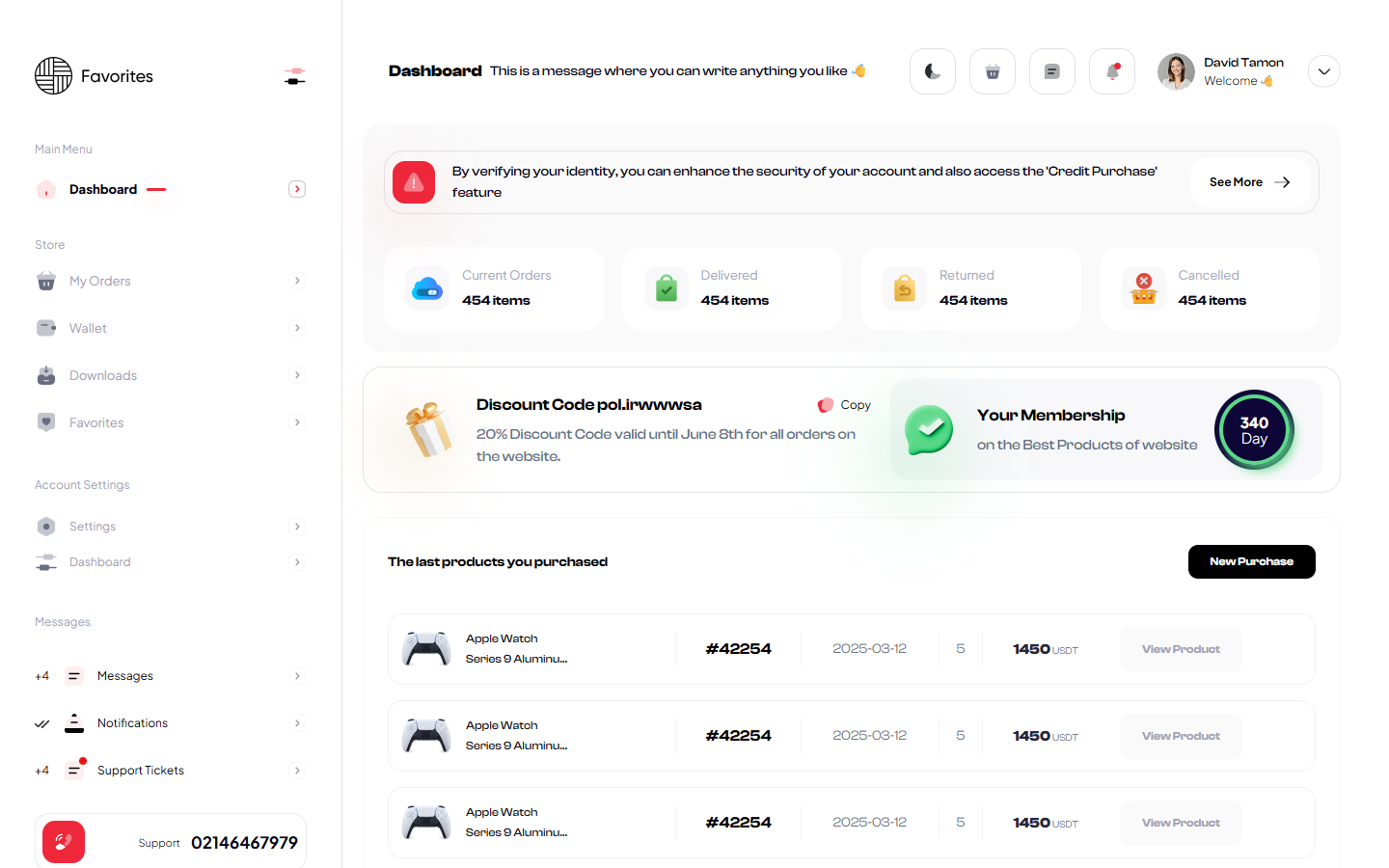Click the messages icon in the header
This screenshot has width=1389, height=868.
point(1052,71)
